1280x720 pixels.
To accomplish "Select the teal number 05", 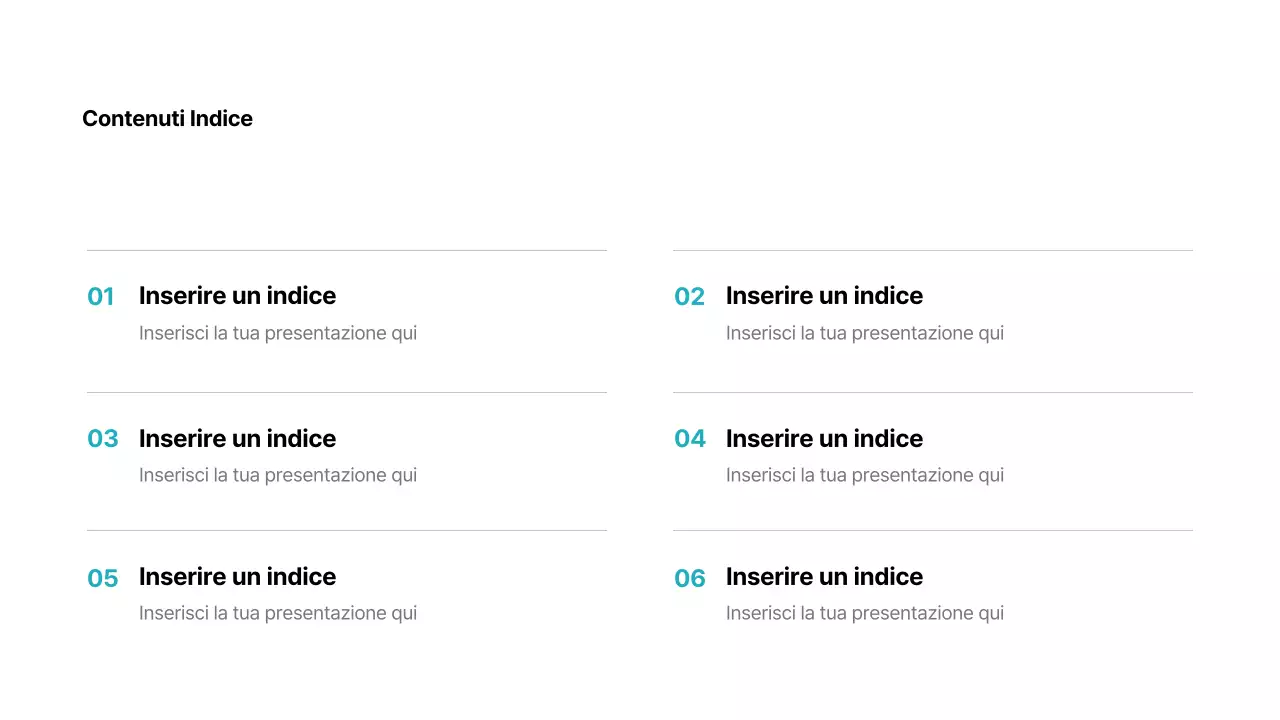I will [x=103, y=579].
